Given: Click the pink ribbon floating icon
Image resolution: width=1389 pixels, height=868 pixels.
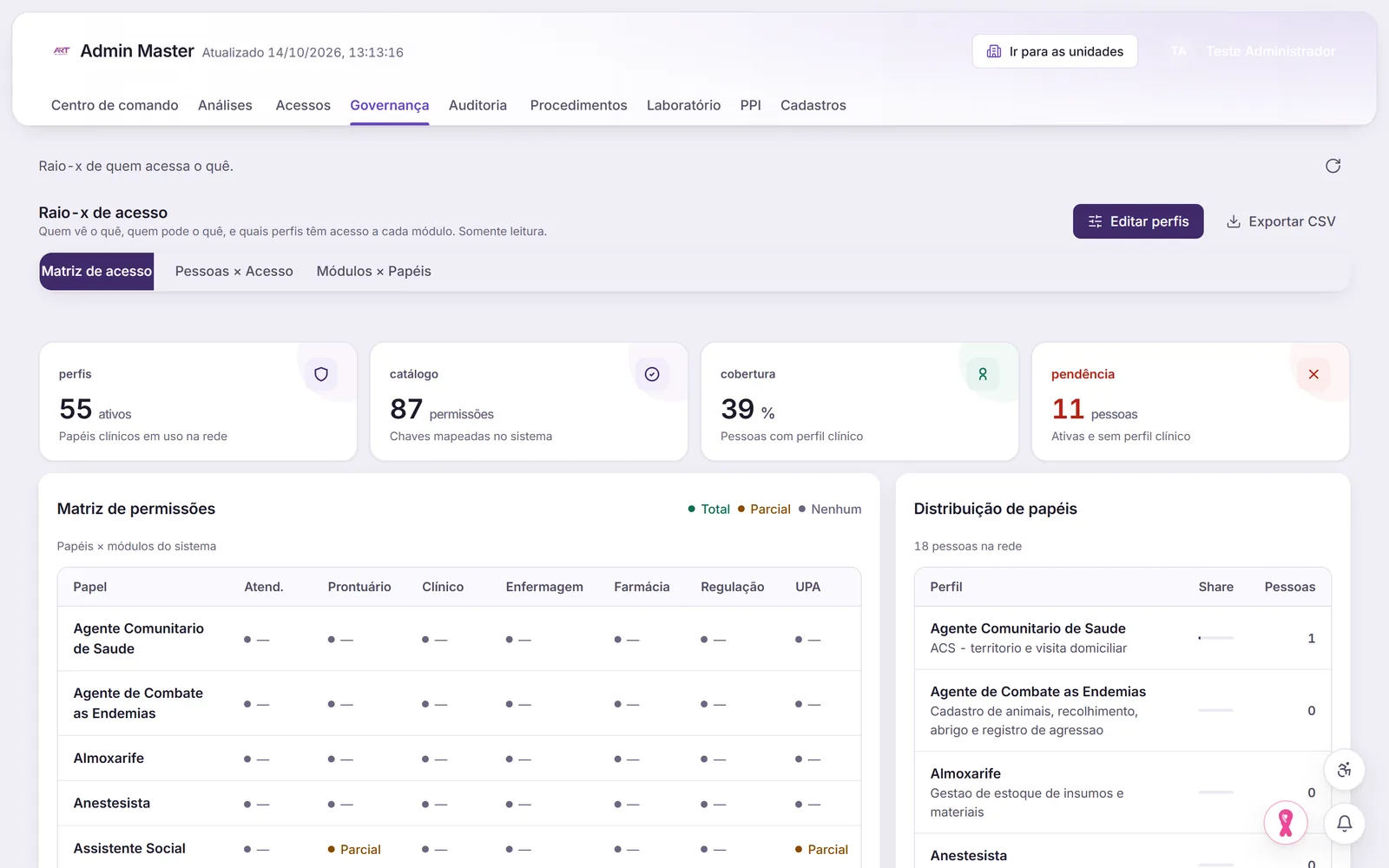Looking at the screenshot, I should coord(1286,822).
